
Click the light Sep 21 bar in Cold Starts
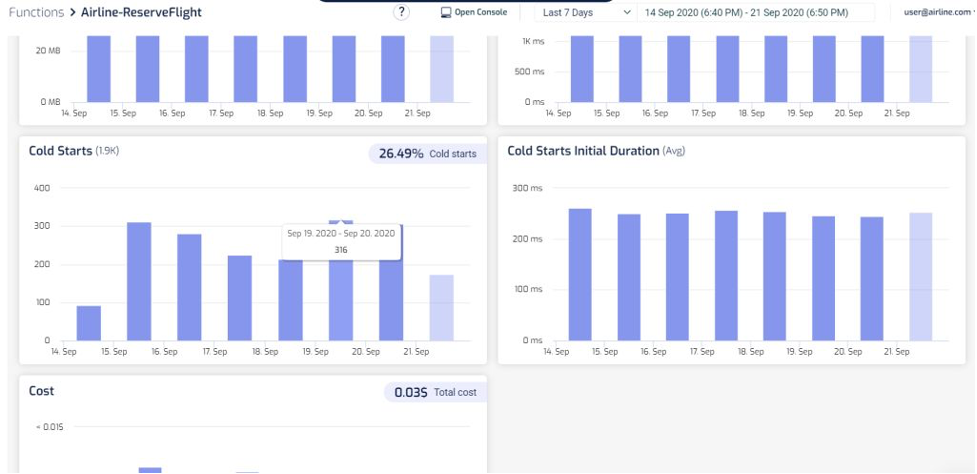441,308
